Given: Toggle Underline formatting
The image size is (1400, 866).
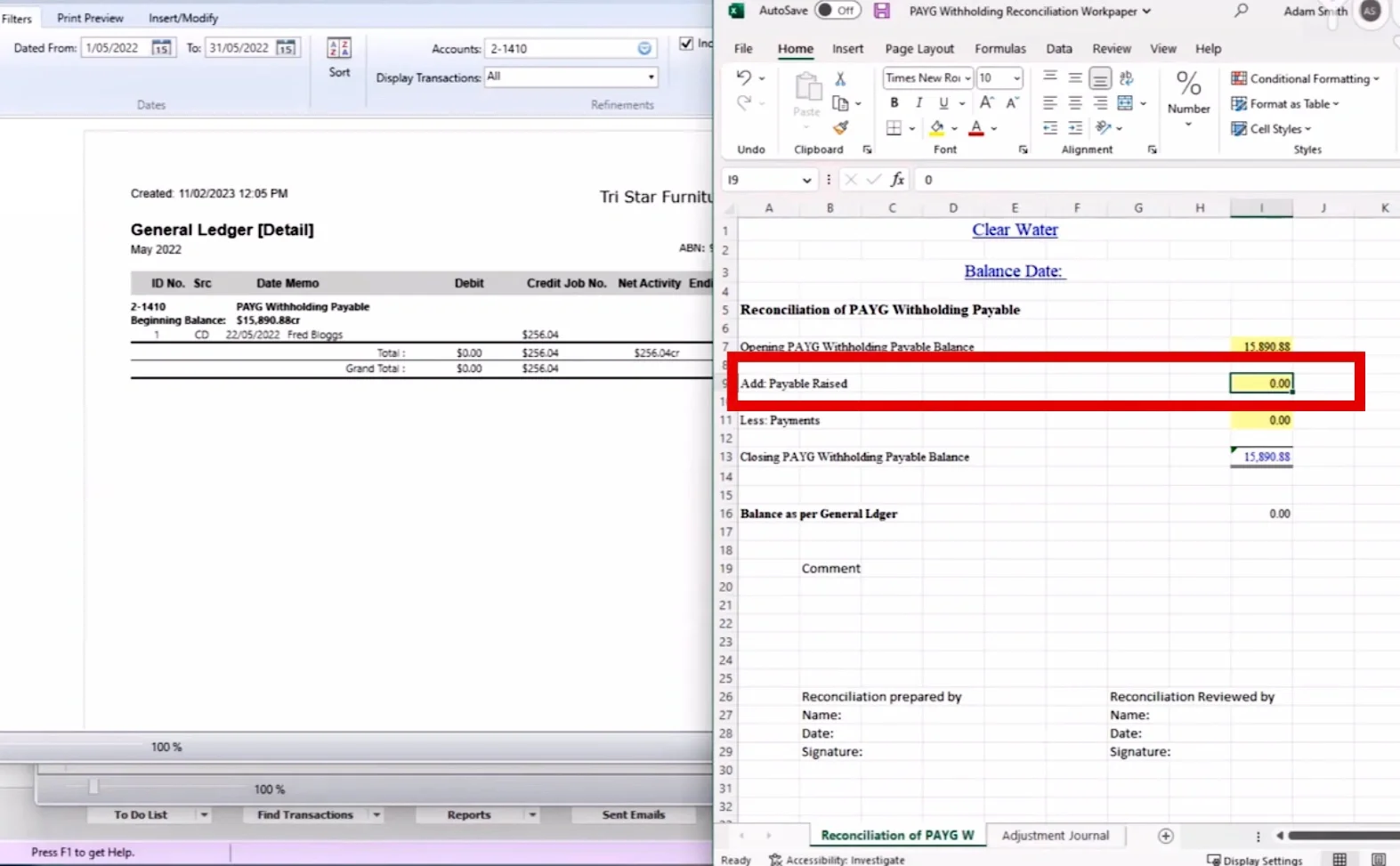Looking at the screenshot, I should coord(943,103).
